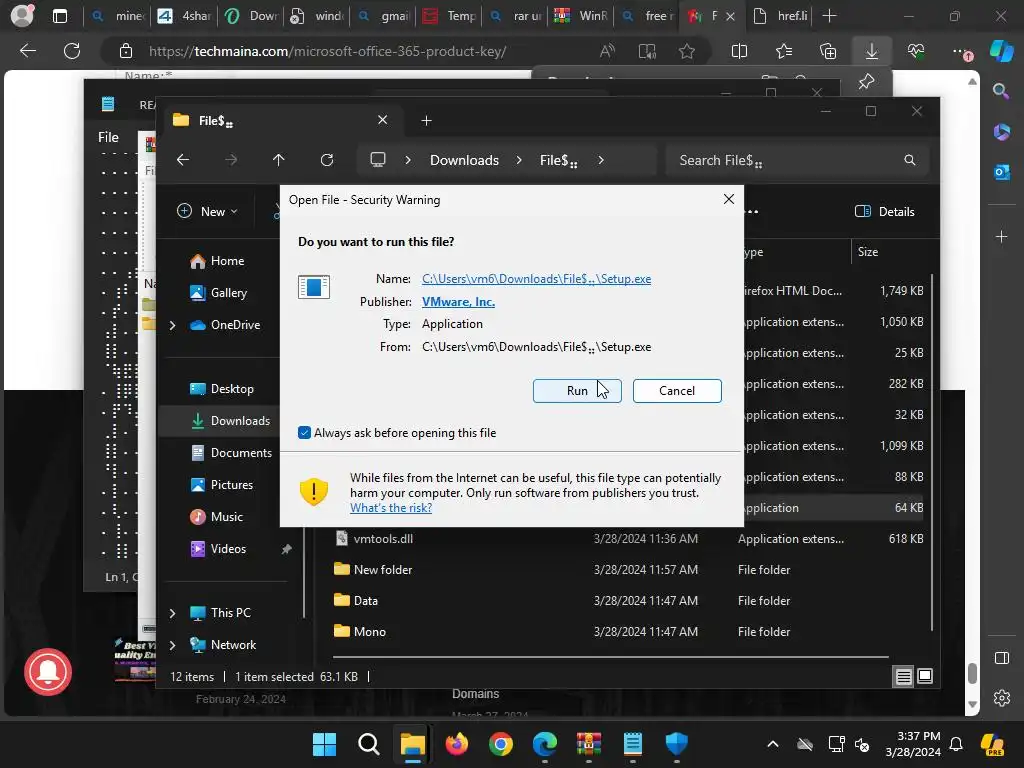Expand chevron before Downloads breadcrumb
This screenshot has width=1024, height=768.
408,160
